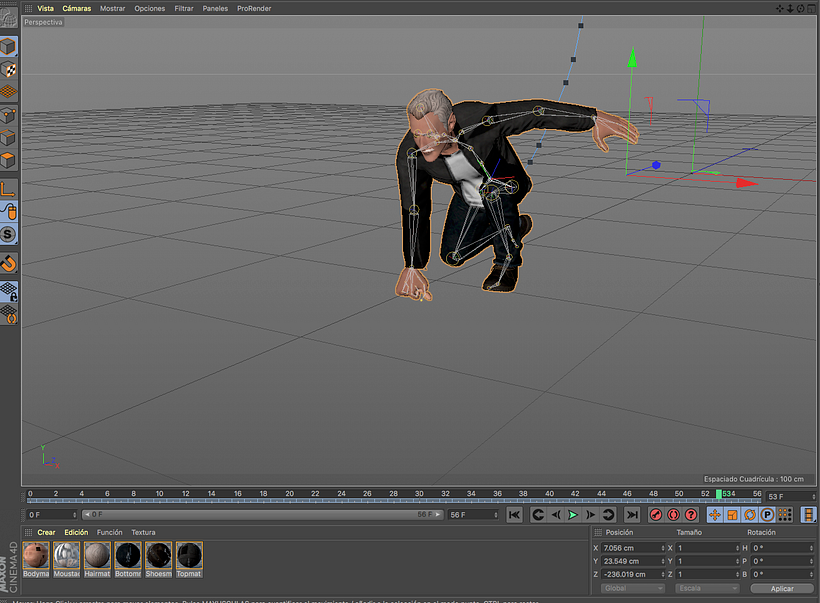
Task: Open the Planar Workplane icon
Action: [x=8, y=314]
